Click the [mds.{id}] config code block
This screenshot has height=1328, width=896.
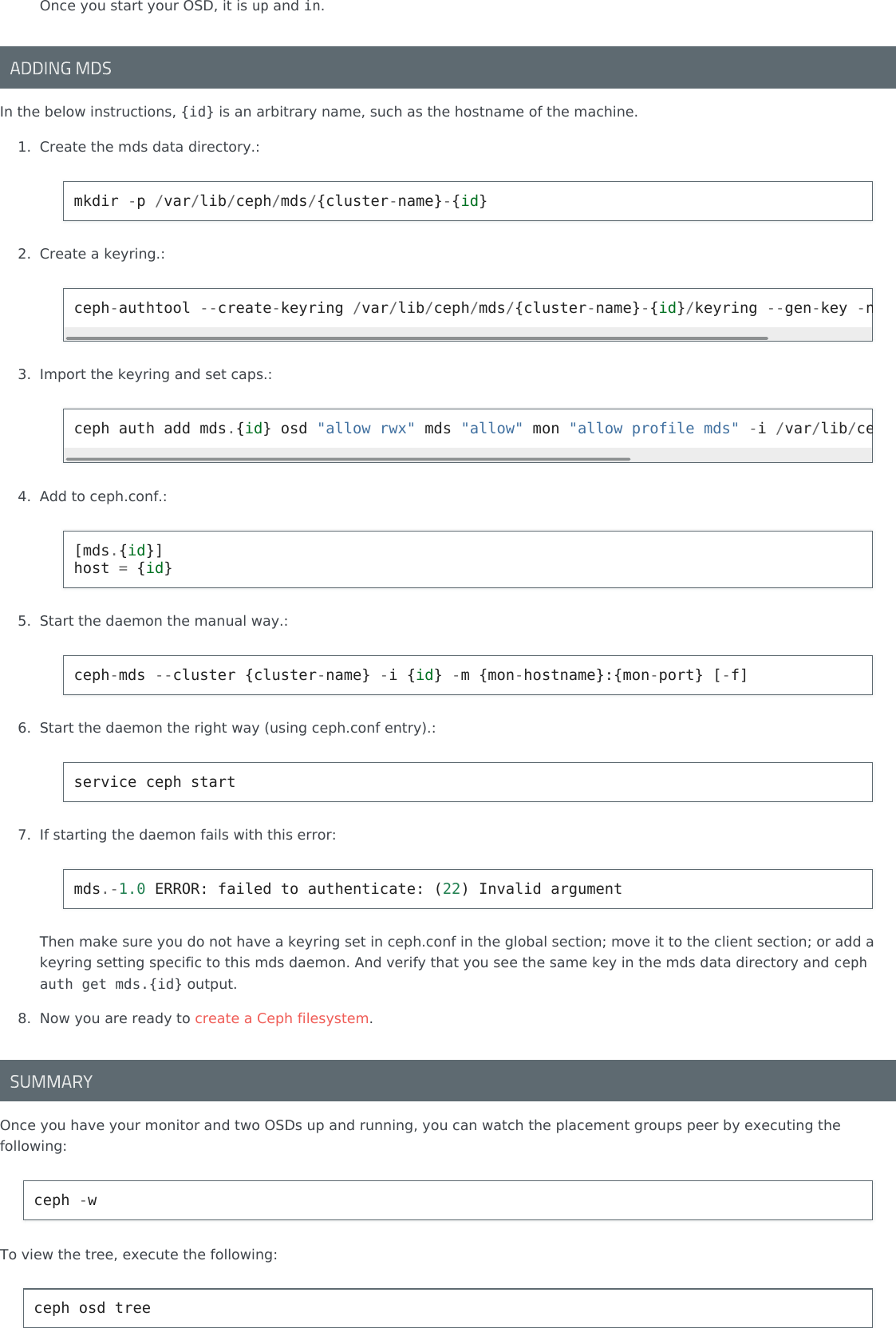[x=467, y=559]
